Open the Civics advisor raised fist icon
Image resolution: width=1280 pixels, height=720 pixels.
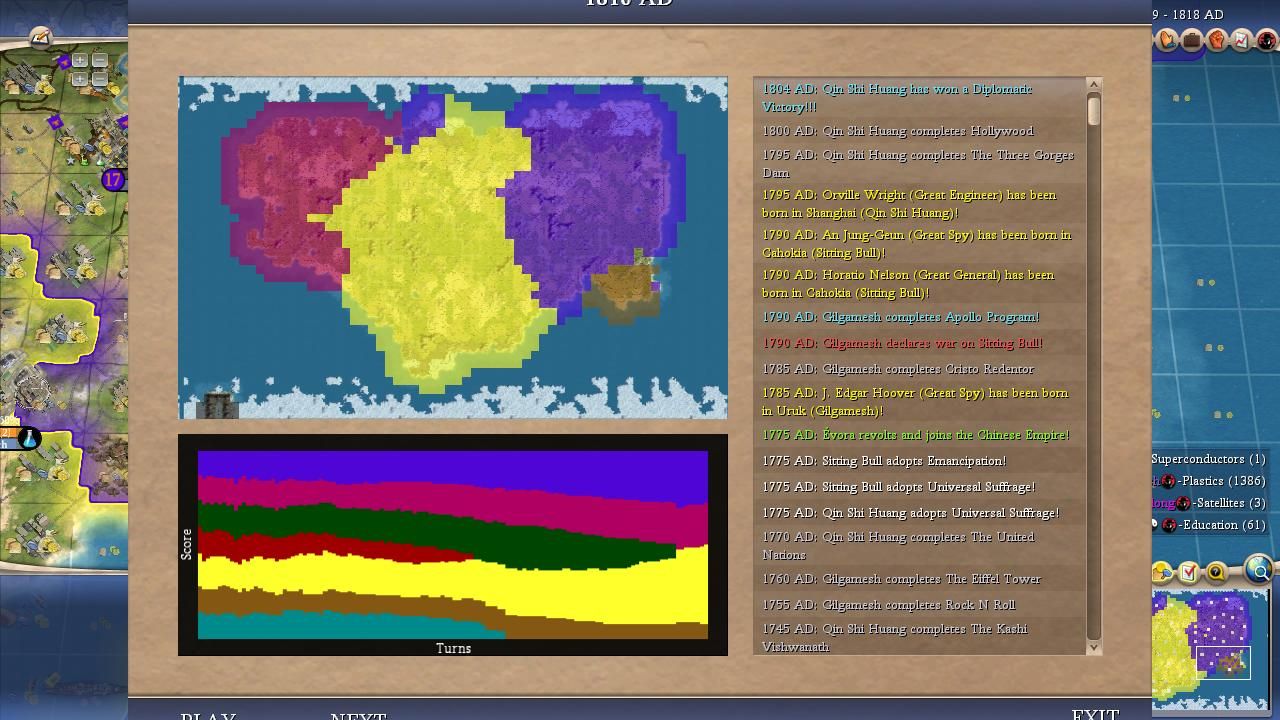[1217, 40]
